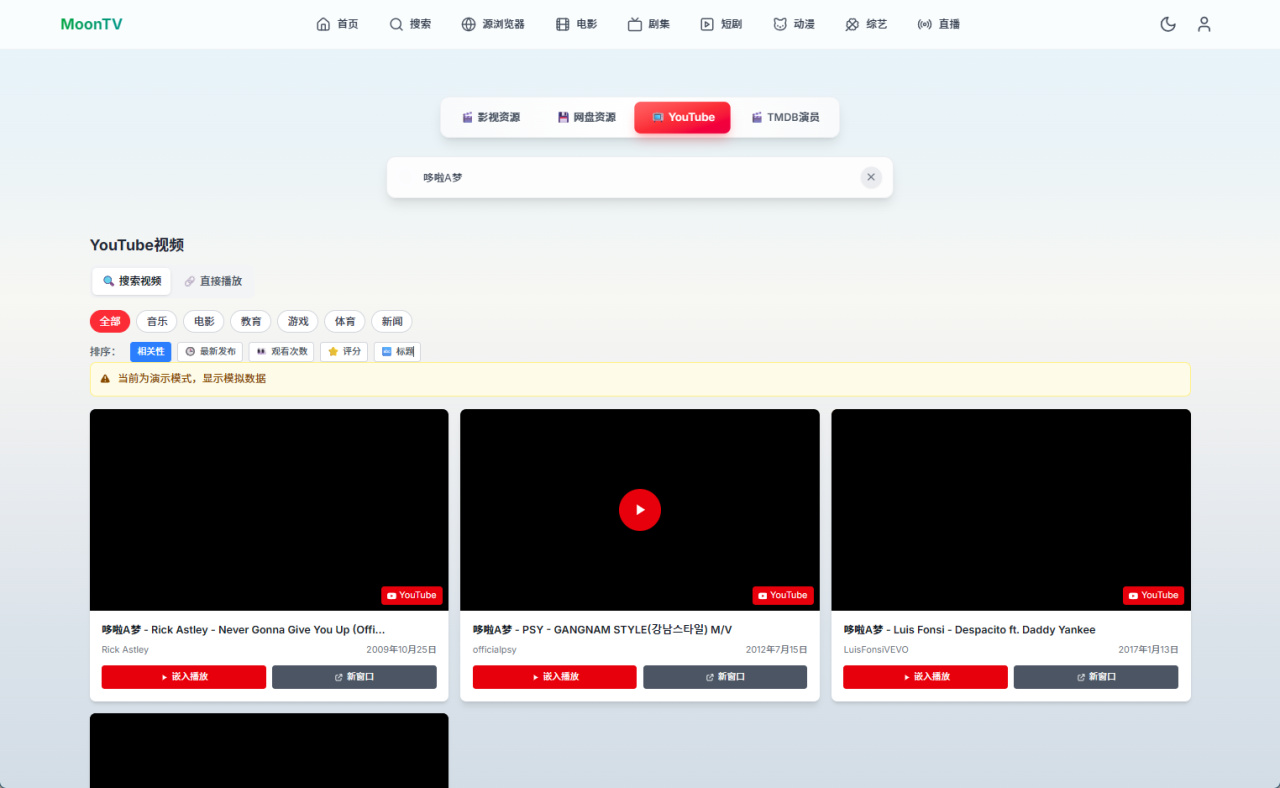The width and height of the screenshot is (1280, 788).
Task: Sort results by 相关性
Action: [151, 351]
